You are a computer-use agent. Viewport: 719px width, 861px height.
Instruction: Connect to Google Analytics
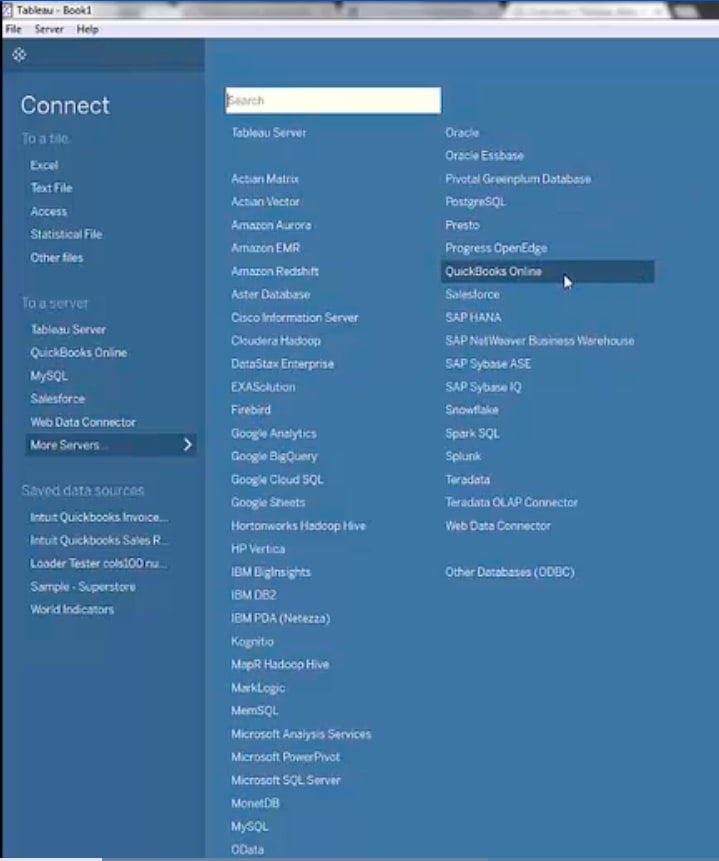[274, 434]
